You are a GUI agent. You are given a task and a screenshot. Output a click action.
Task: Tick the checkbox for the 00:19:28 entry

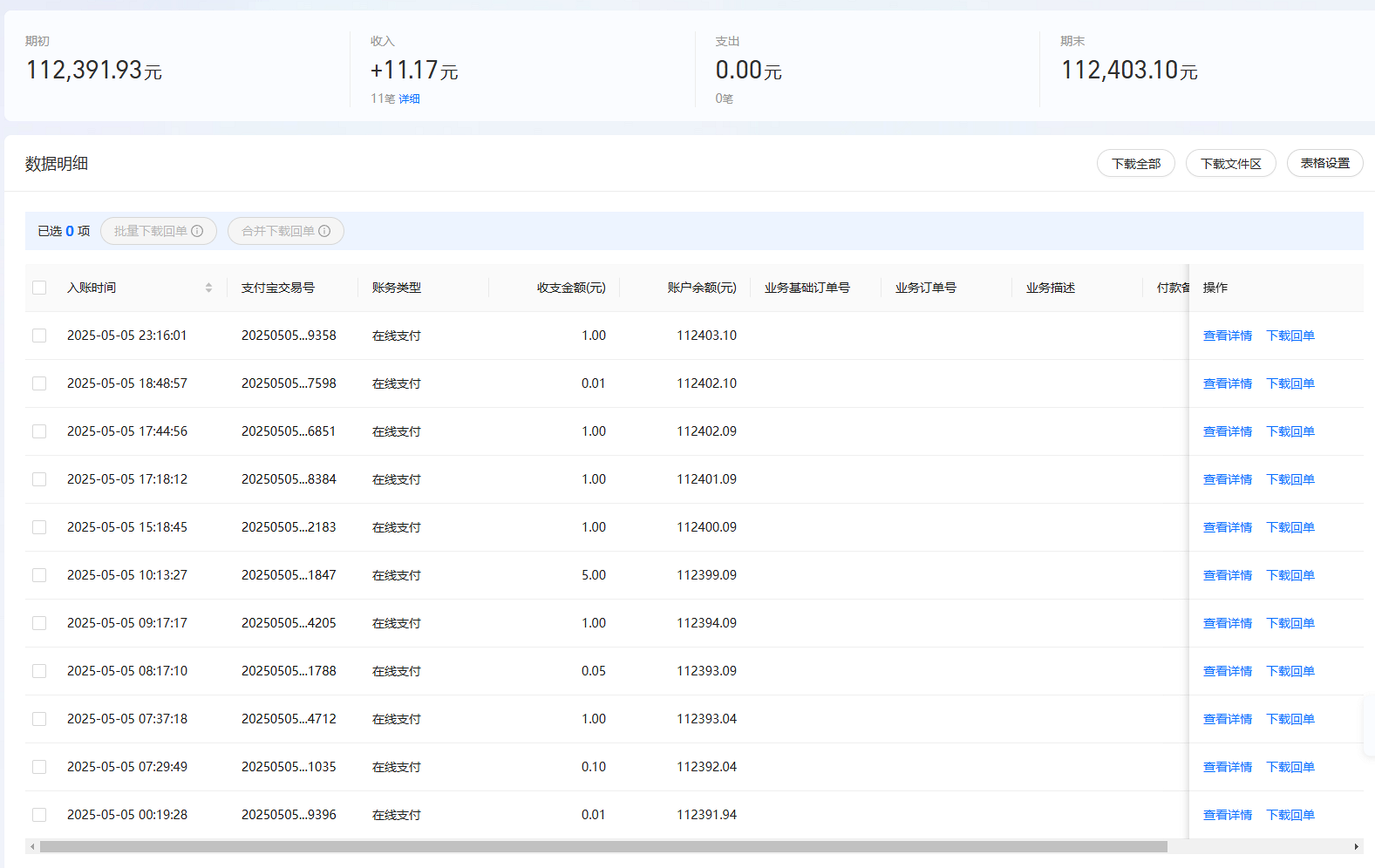coord(39,815)
